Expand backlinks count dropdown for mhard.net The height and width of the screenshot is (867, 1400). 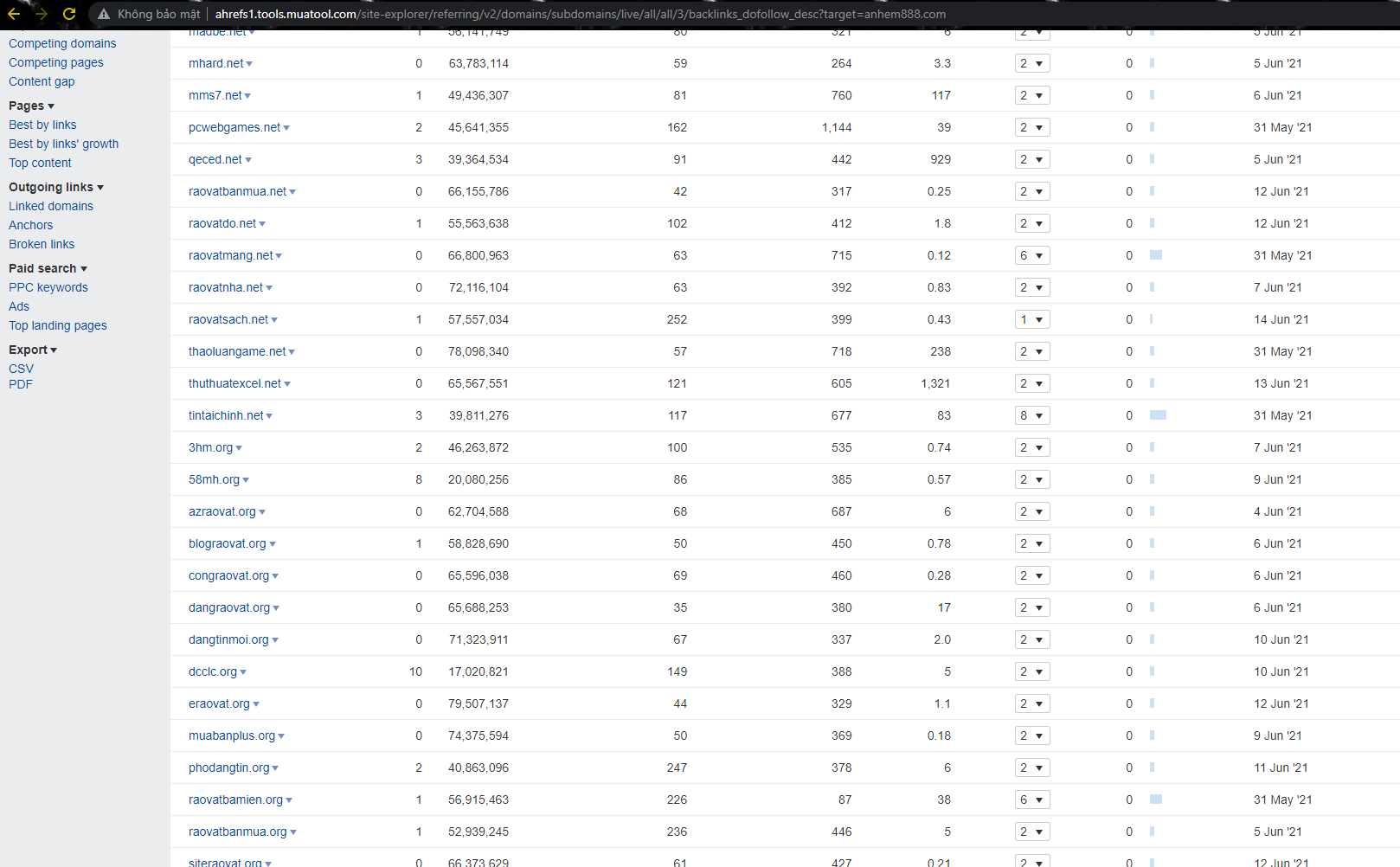click(x=1032, y=63)
